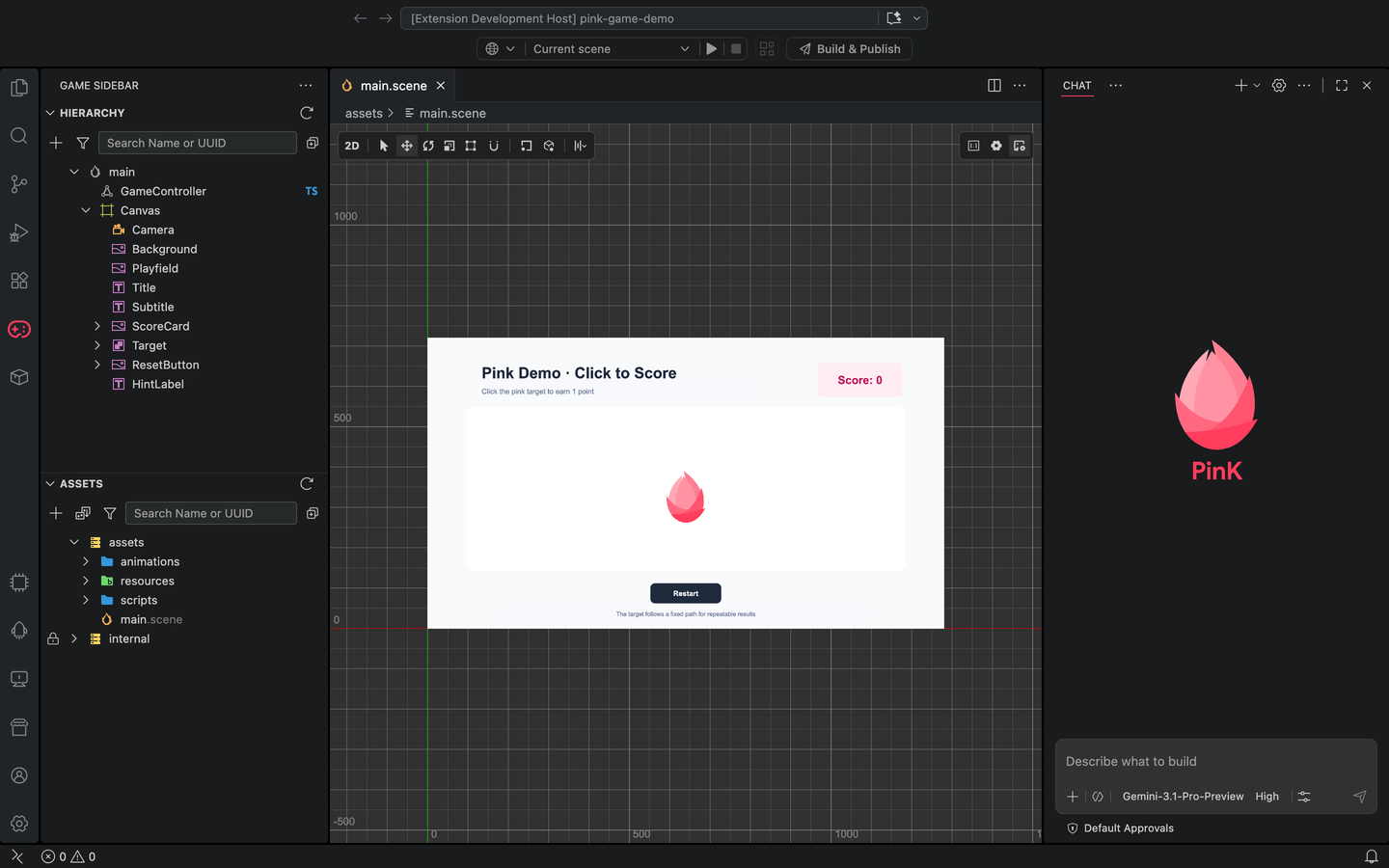Image resolution: width=1389 pixels, height=868 pixels.
Task: Open the Current scene dropdown
Action: [612, 49]
